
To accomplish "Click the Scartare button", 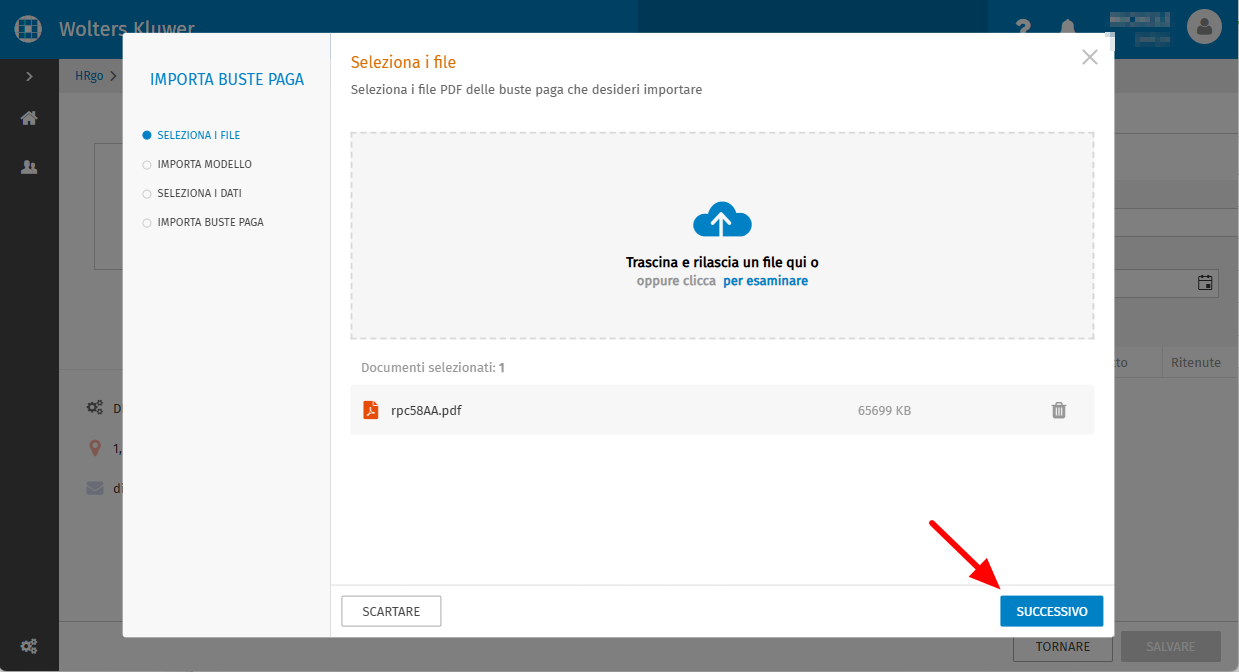I will (391, 611).
